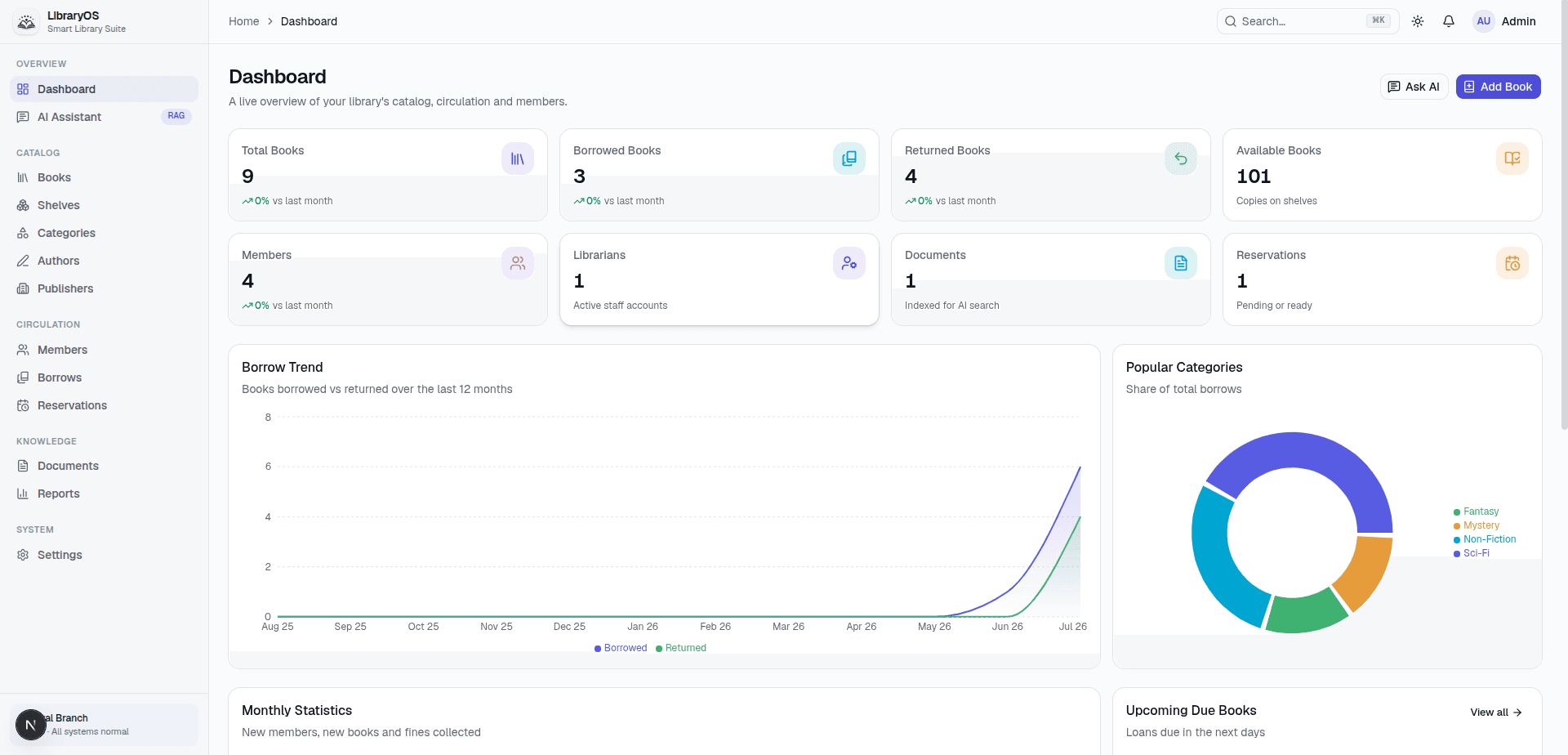Click the AU admin avatar
Image resolution: width=1568 pixels, height=755 pixels.
[1484, 21]
